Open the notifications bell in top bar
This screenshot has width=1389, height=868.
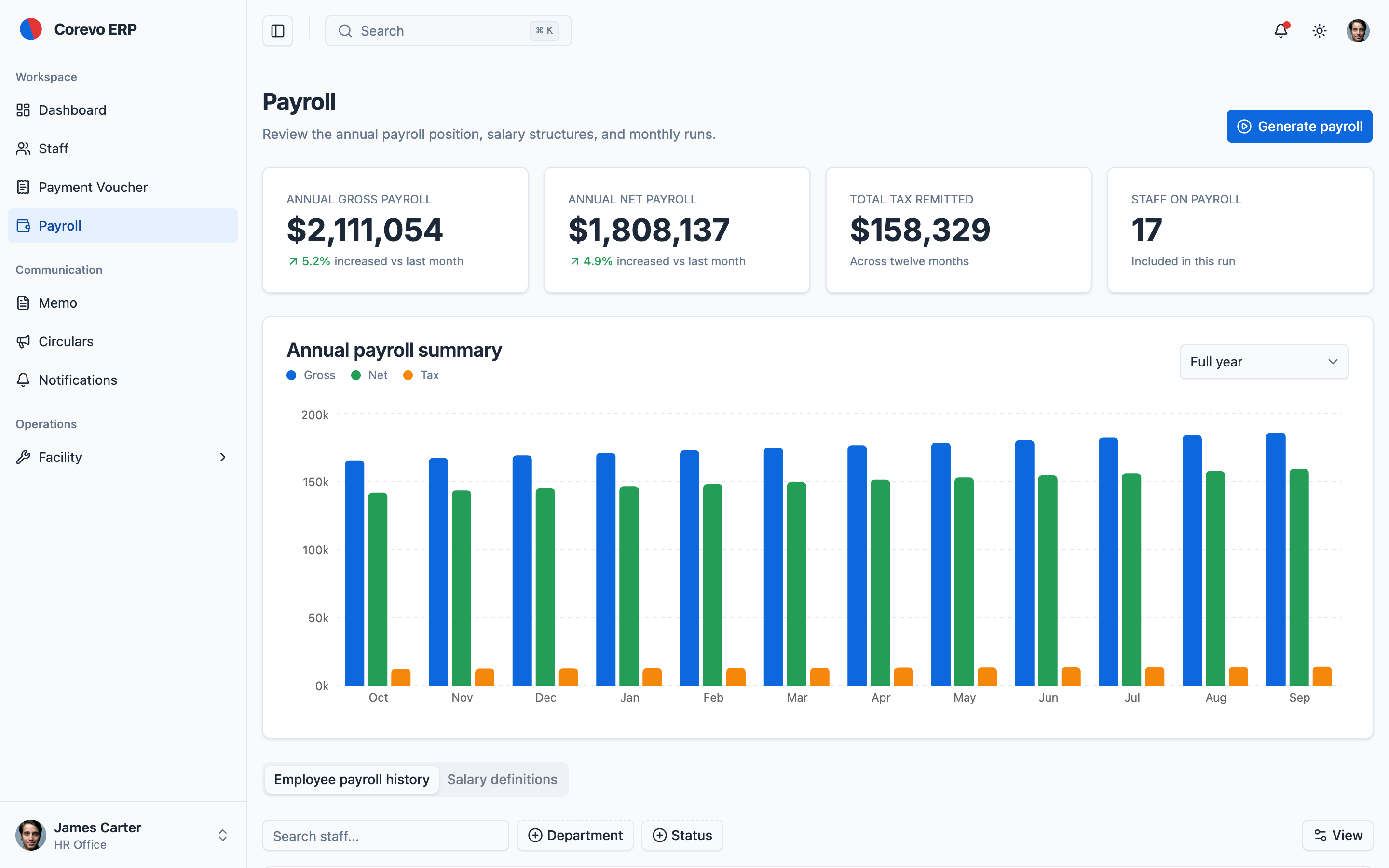point(1281,30)
